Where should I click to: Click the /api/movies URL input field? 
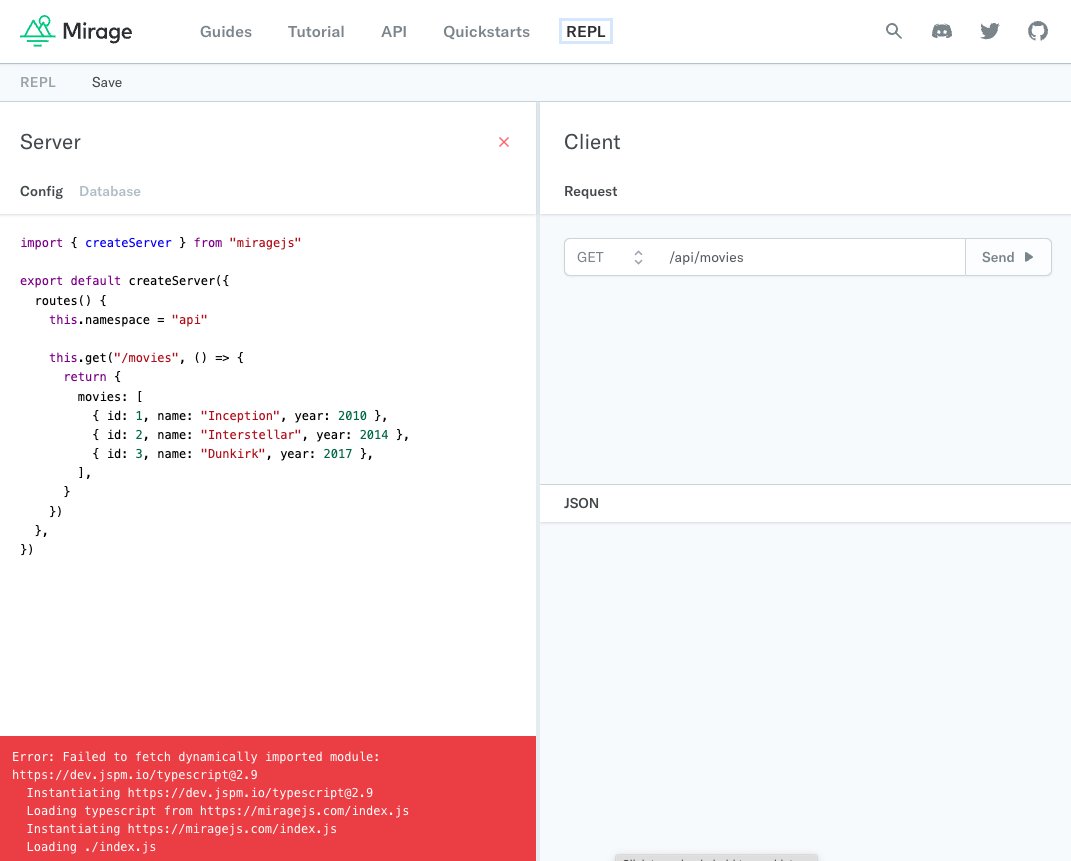(809, 257)
